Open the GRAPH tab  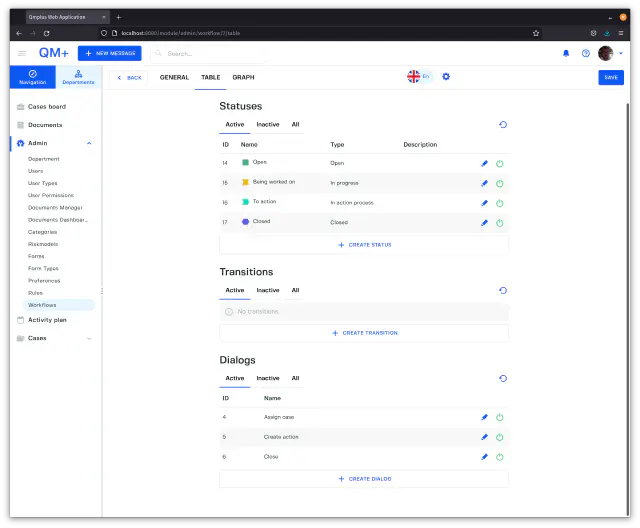pos(243,77)
